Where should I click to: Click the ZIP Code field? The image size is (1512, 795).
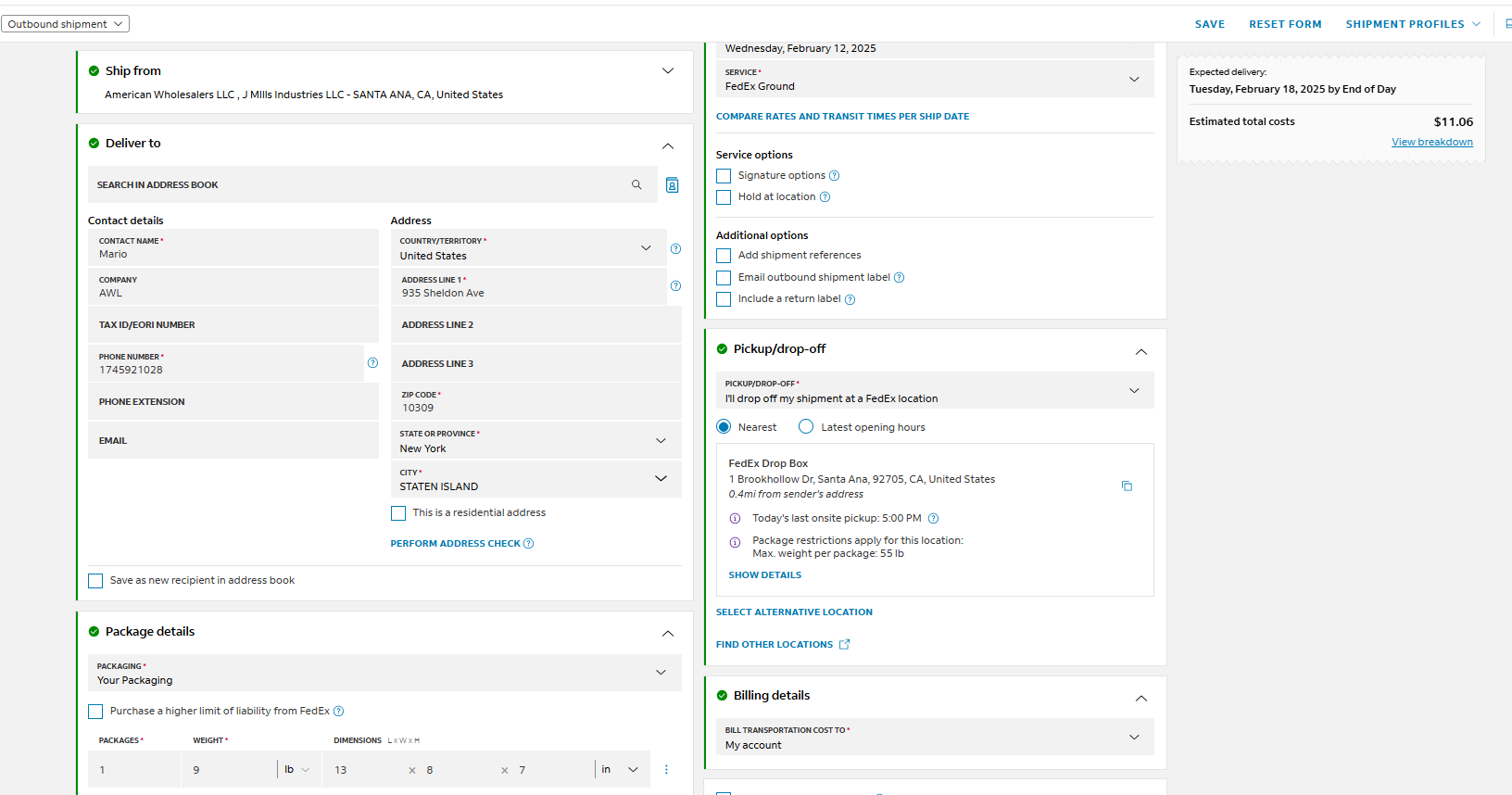point(536,401)
